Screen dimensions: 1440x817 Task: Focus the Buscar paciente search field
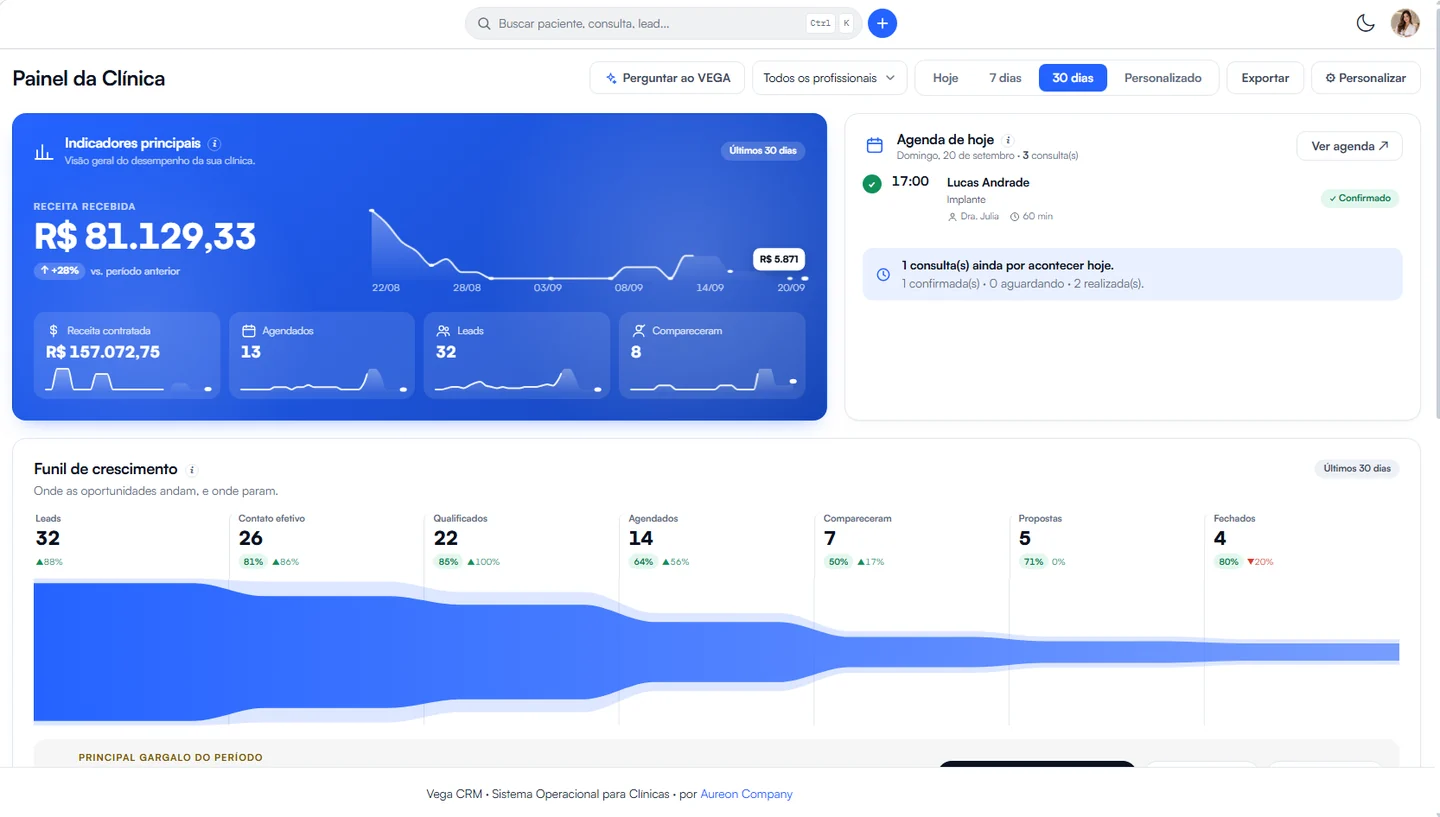click(663, 23)
